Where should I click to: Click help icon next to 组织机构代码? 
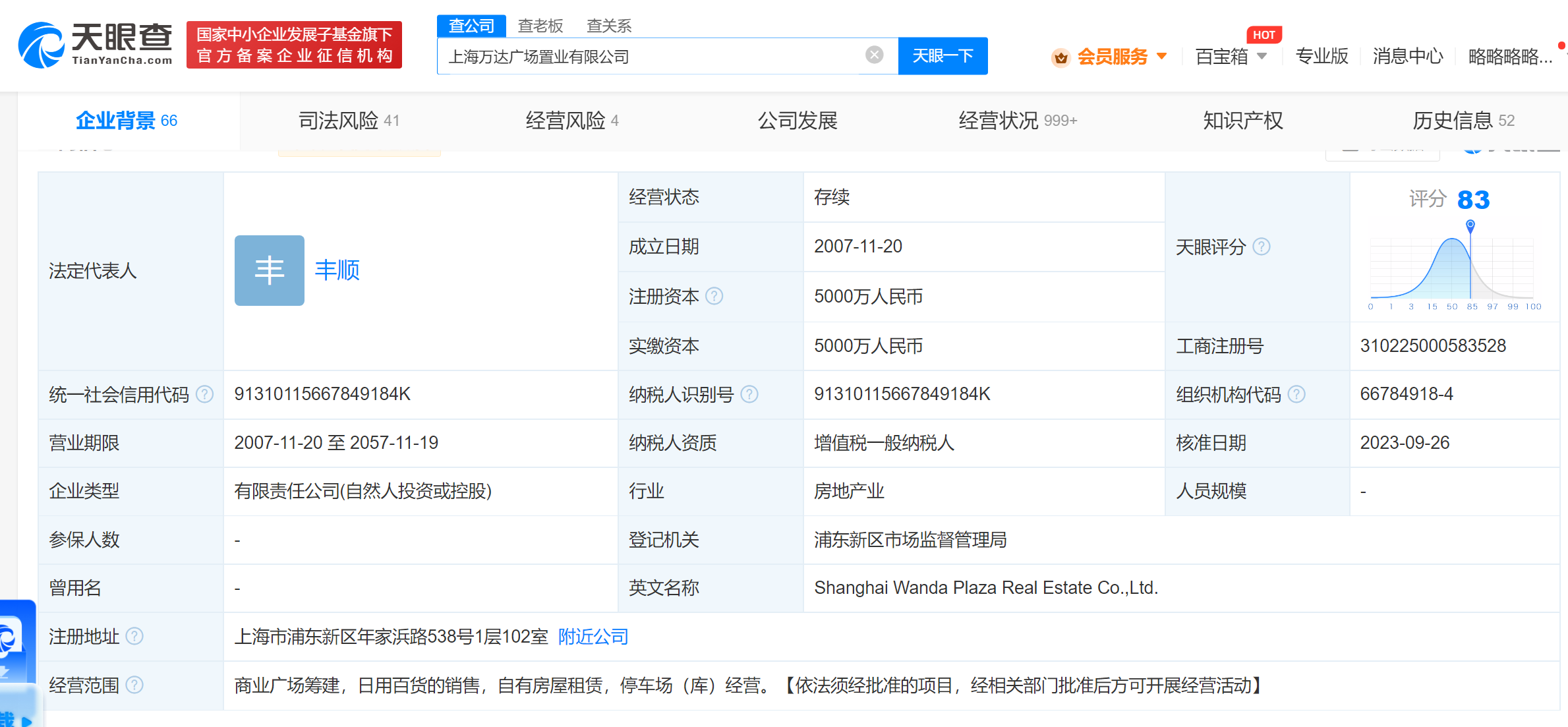(1296, 394)
